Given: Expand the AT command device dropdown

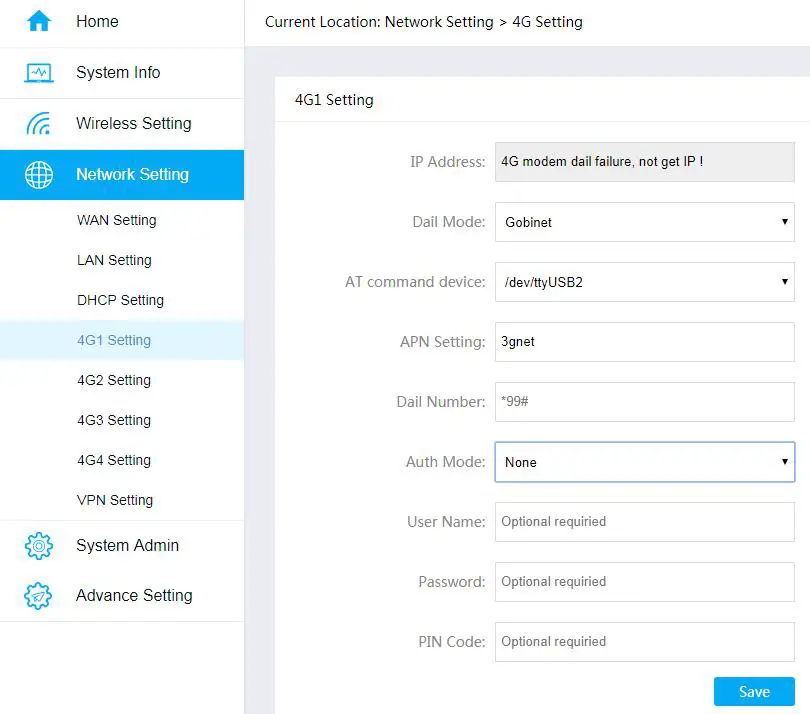Looking at the screenshot, I should pyautogui.click(x=644, y=282).
